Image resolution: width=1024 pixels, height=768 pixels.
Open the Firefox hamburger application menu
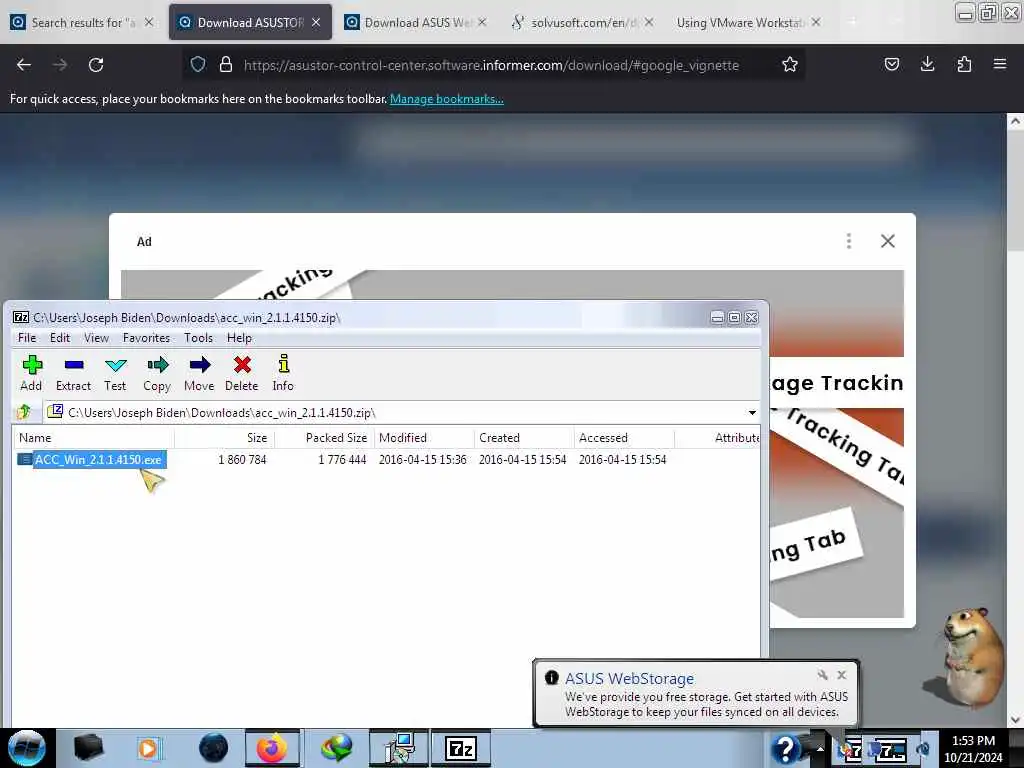pyautogui.click(x=999, y=64)
